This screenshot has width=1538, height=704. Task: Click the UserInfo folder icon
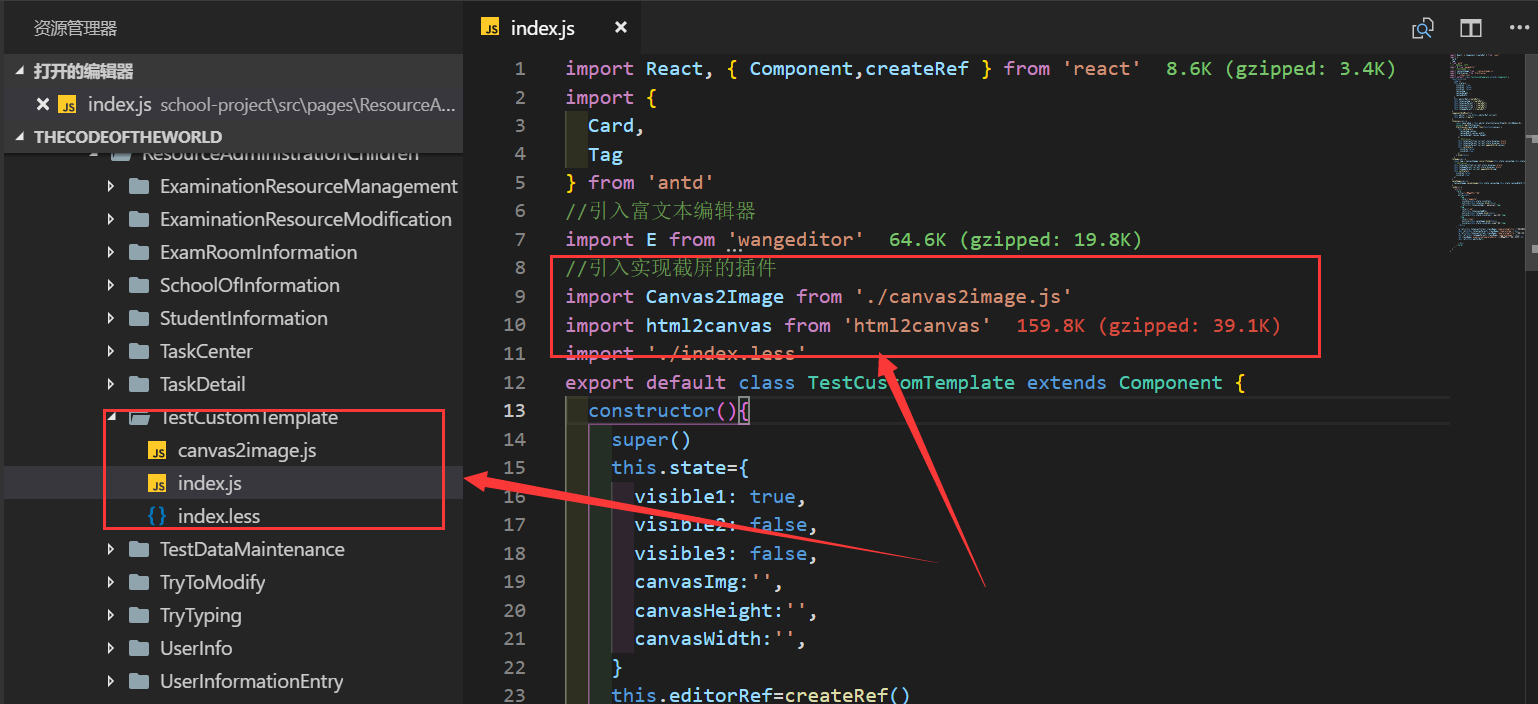pos(139,649)
